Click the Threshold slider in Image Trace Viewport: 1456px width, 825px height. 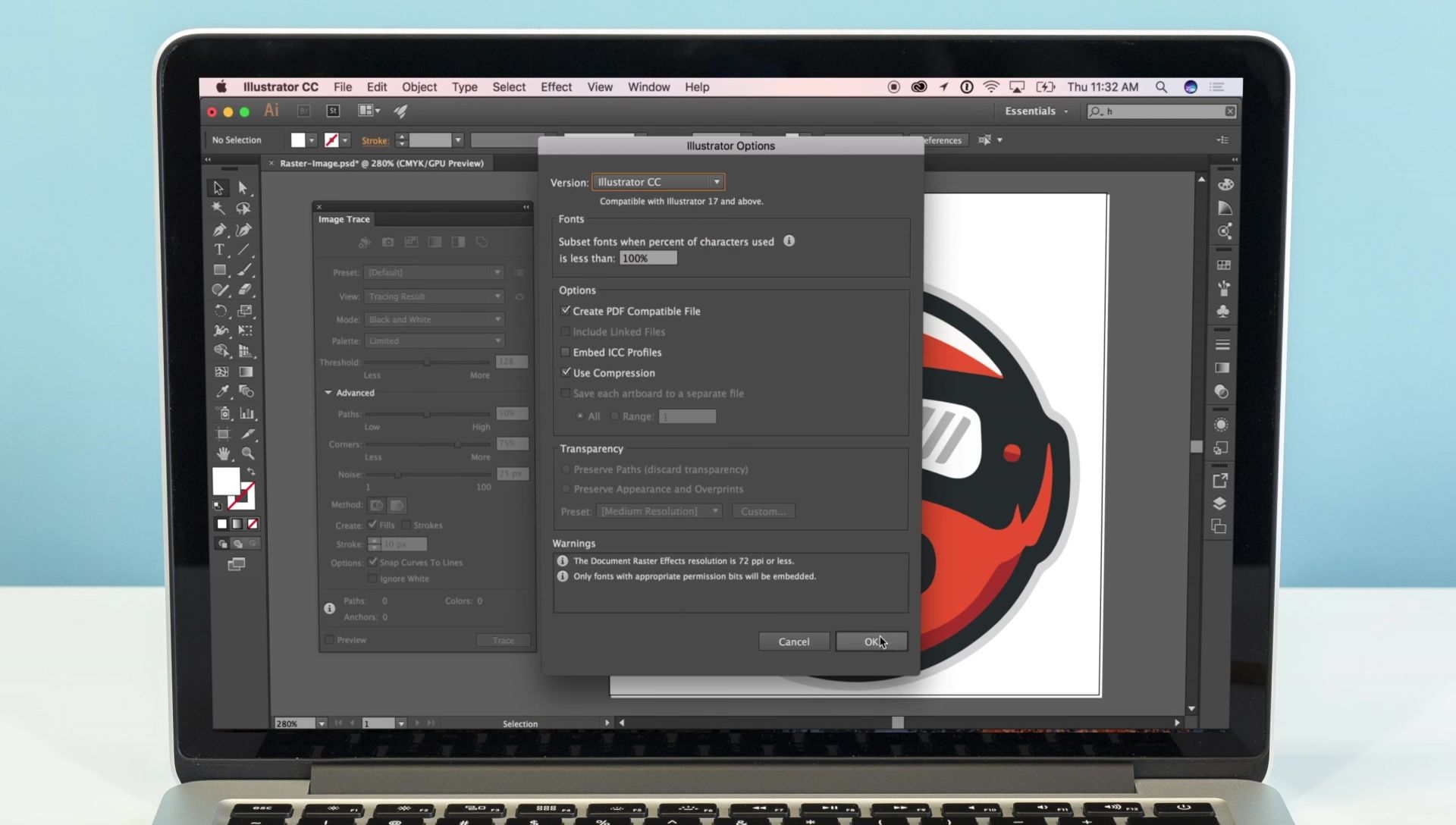tap(427, 362)
